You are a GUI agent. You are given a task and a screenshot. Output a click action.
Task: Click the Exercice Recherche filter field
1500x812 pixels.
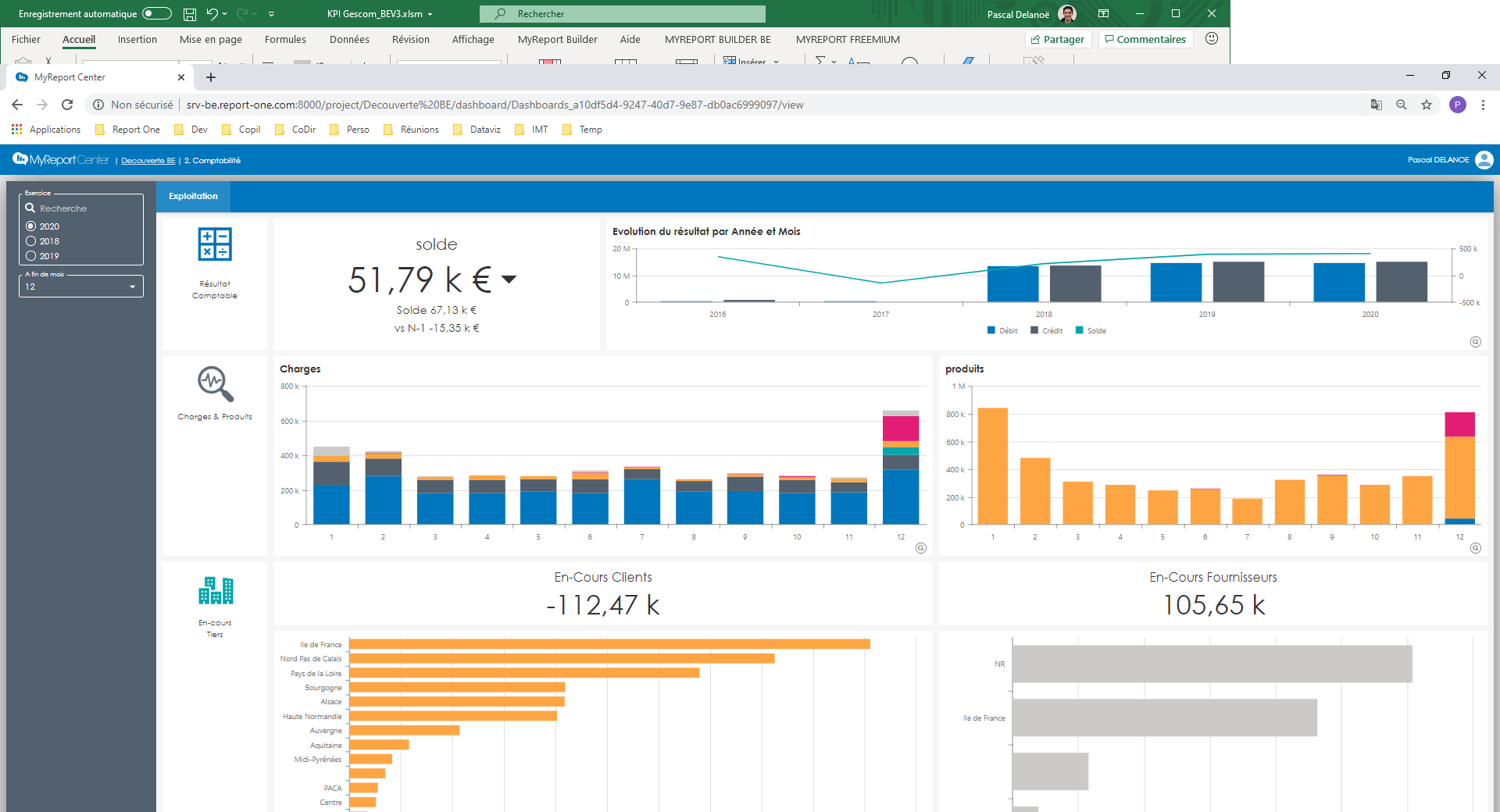(81, 208)
